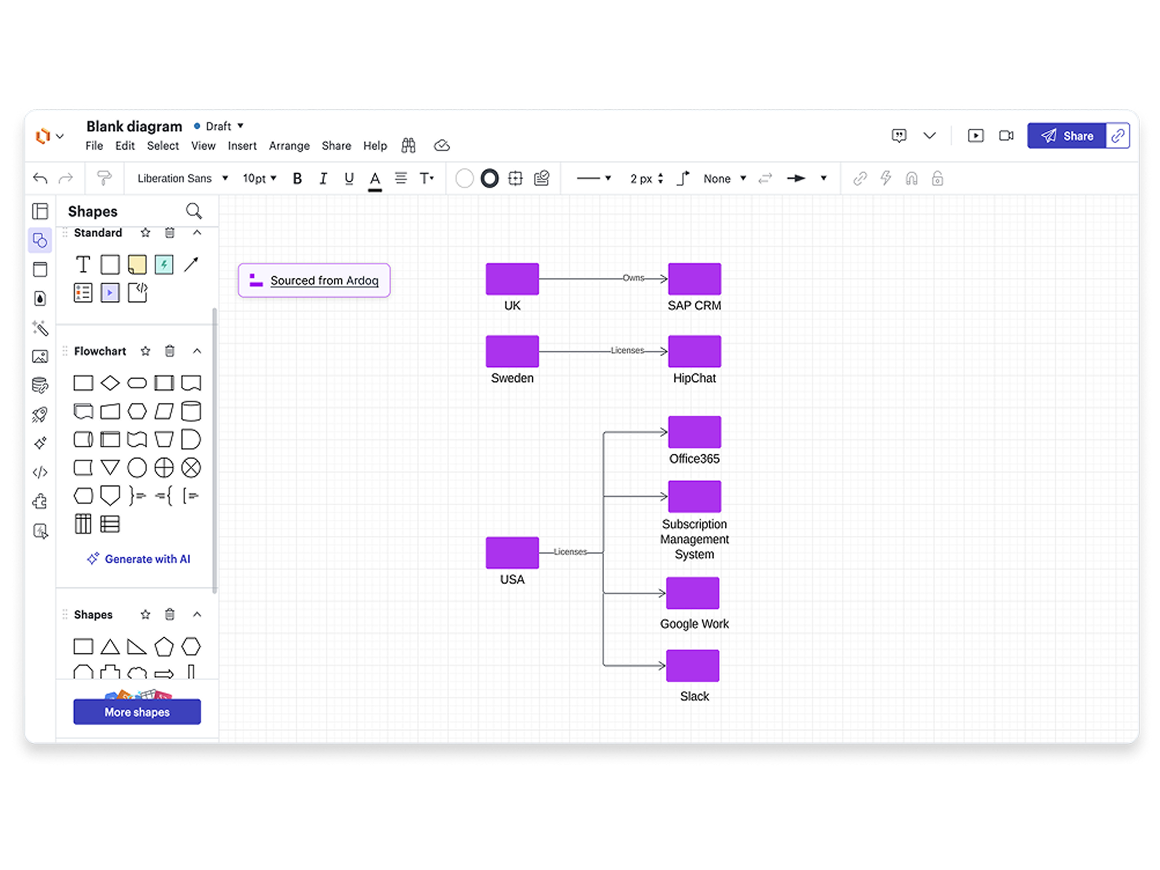Toggle bold text formatting
This screenshot has height=870, width=1160.
[297, 178]
